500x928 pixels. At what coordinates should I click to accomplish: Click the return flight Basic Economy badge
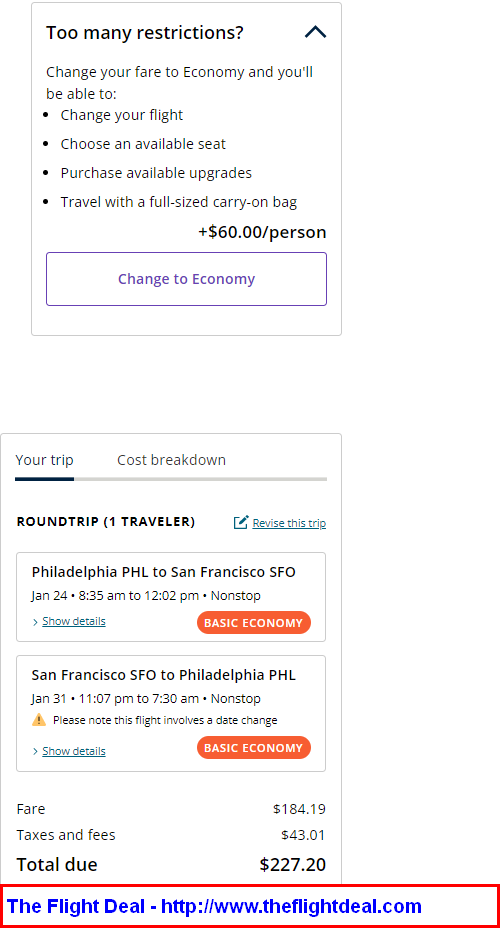254,747
